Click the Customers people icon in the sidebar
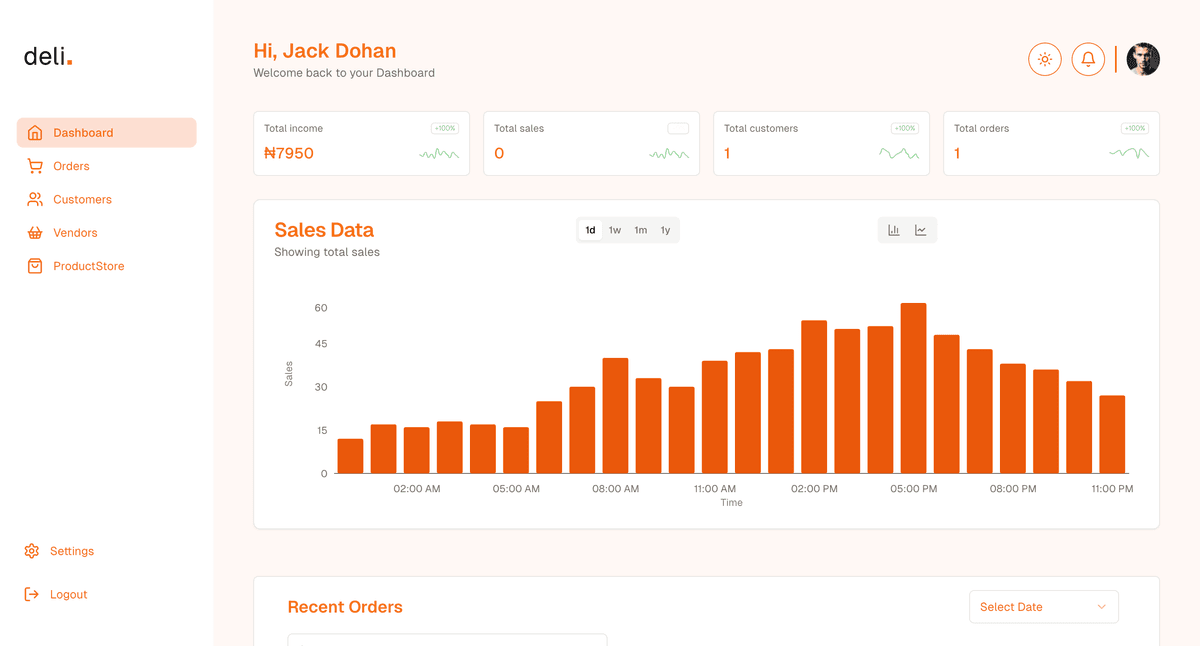This screenshot has width=1200, height=646. click(x=35, y=199)
